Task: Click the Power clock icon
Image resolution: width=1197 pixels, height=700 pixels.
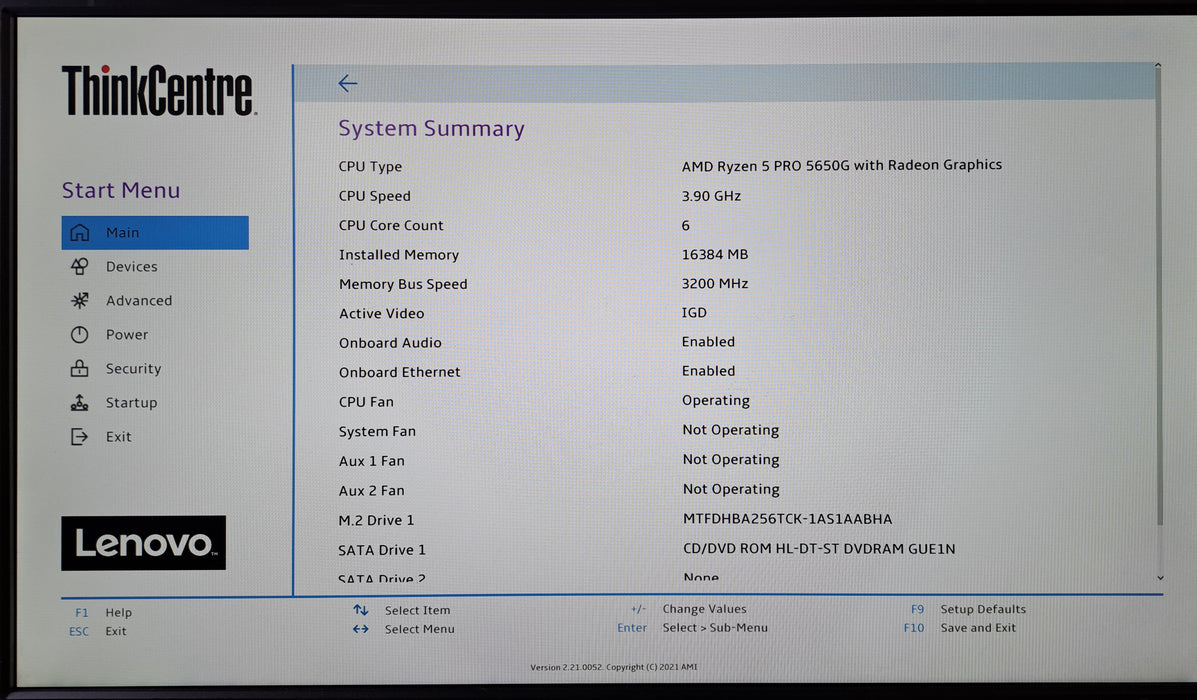Action: coord(79,334)
